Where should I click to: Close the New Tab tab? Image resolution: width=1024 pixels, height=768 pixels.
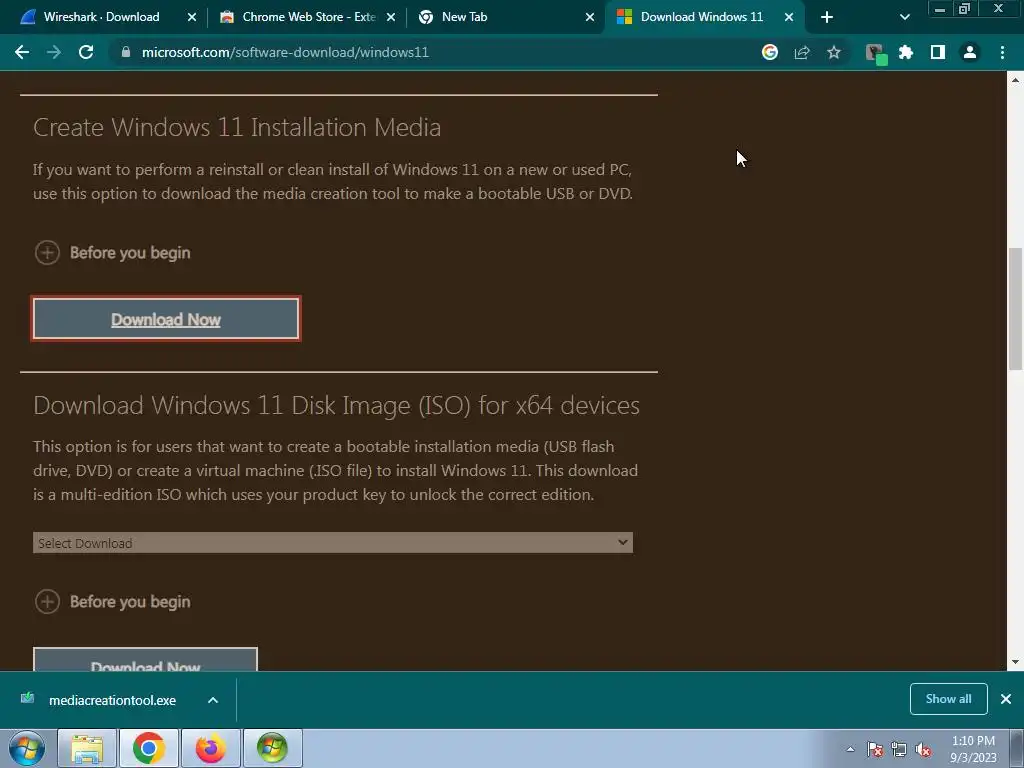pos(590,17)
